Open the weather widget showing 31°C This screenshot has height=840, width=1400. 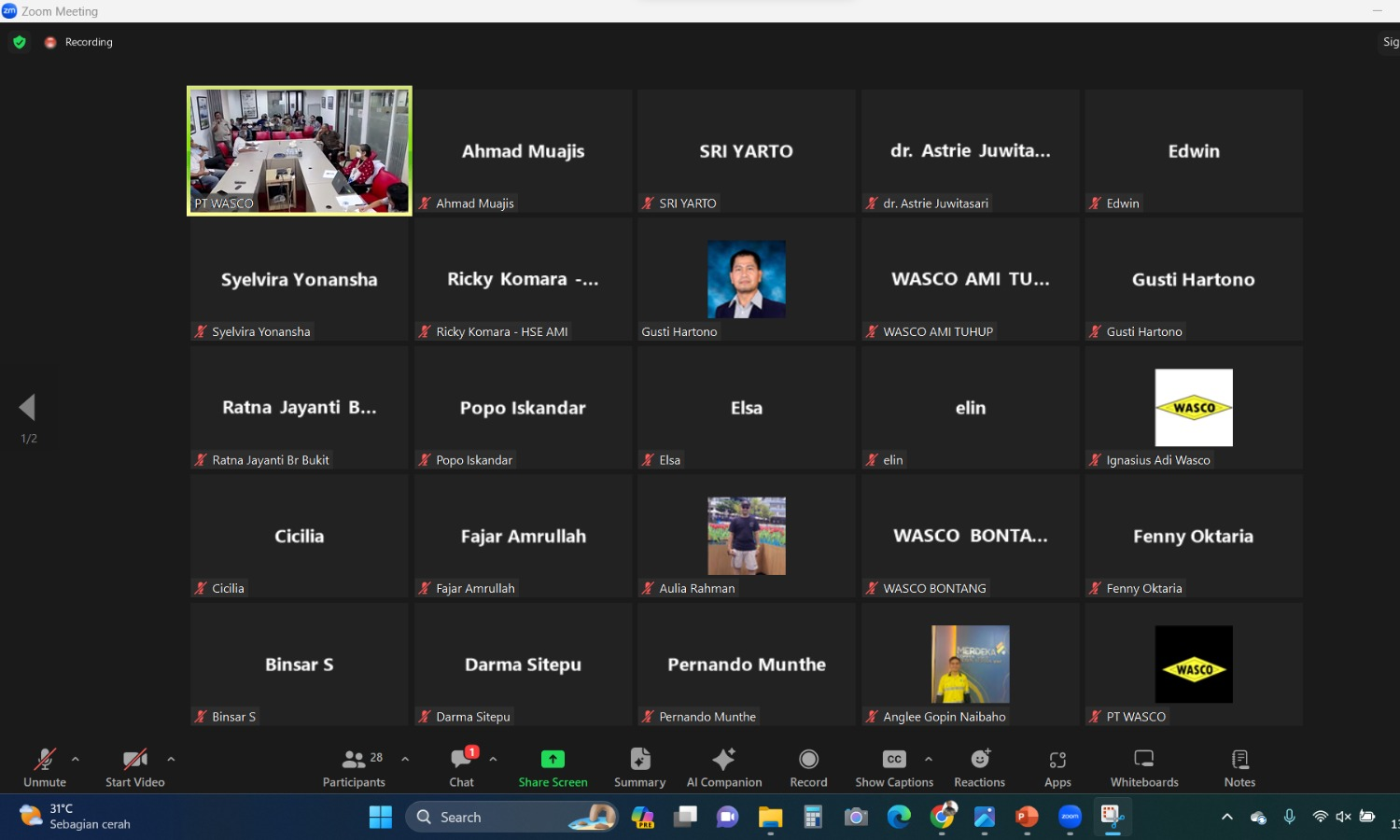click(77, 817)
